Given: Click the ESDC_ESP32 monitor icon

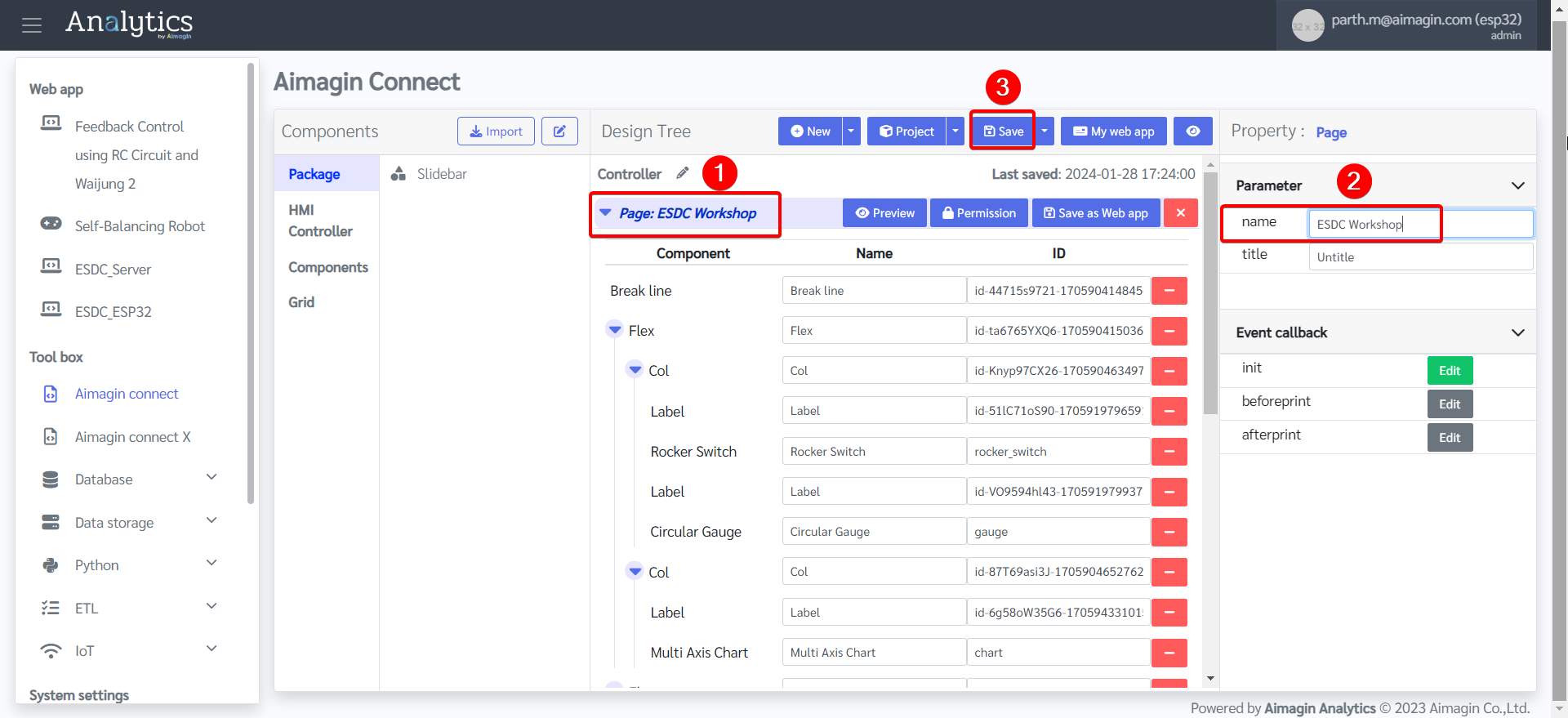Looking at the screenshot, I should [x=51, y=309].
